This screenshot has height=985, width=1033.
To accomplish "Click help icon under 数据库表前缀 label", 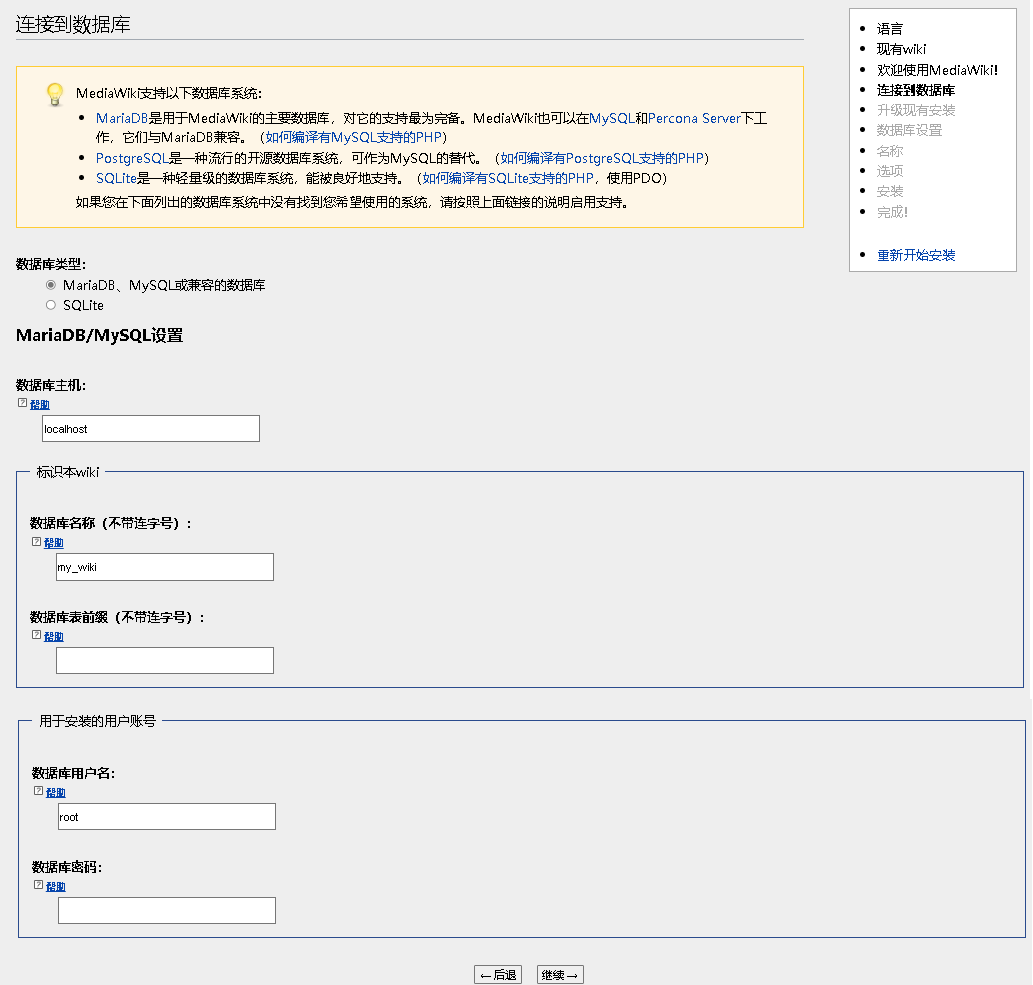I will pos(36,634).
